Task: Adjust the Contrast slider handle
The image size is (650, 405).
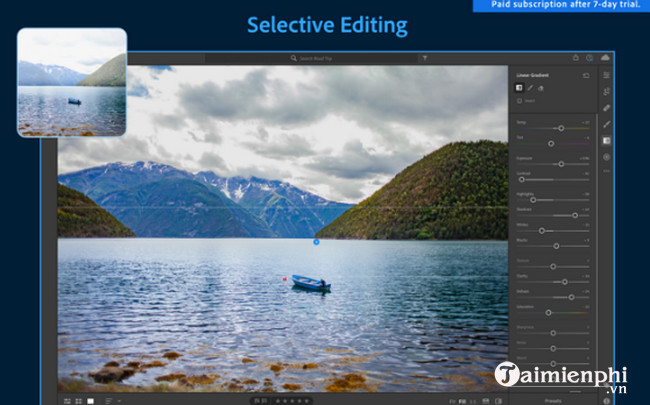Action: [522, 179]
